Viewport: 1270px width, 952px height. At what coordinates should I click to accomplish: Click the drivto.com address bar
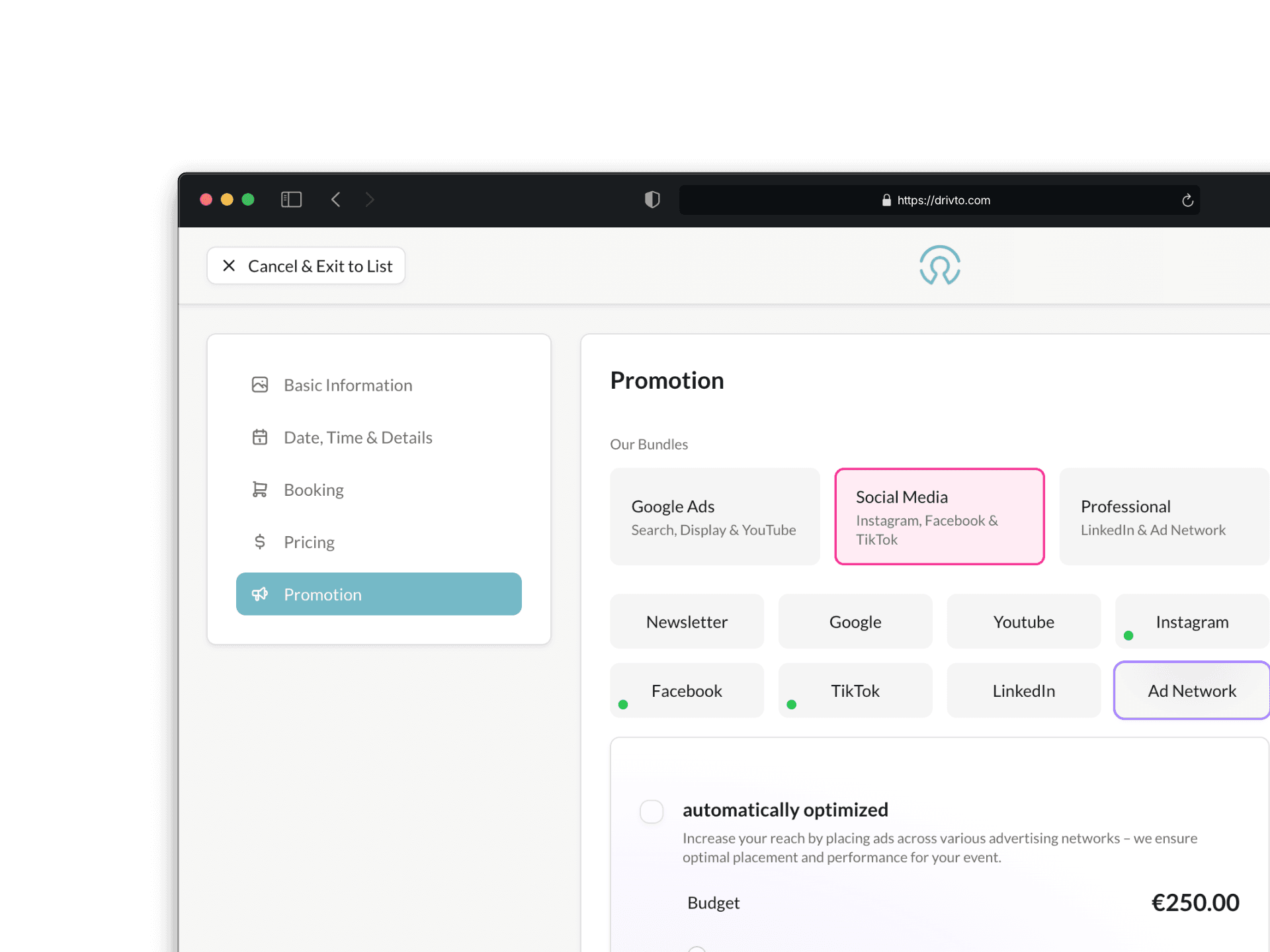[943, 200]
